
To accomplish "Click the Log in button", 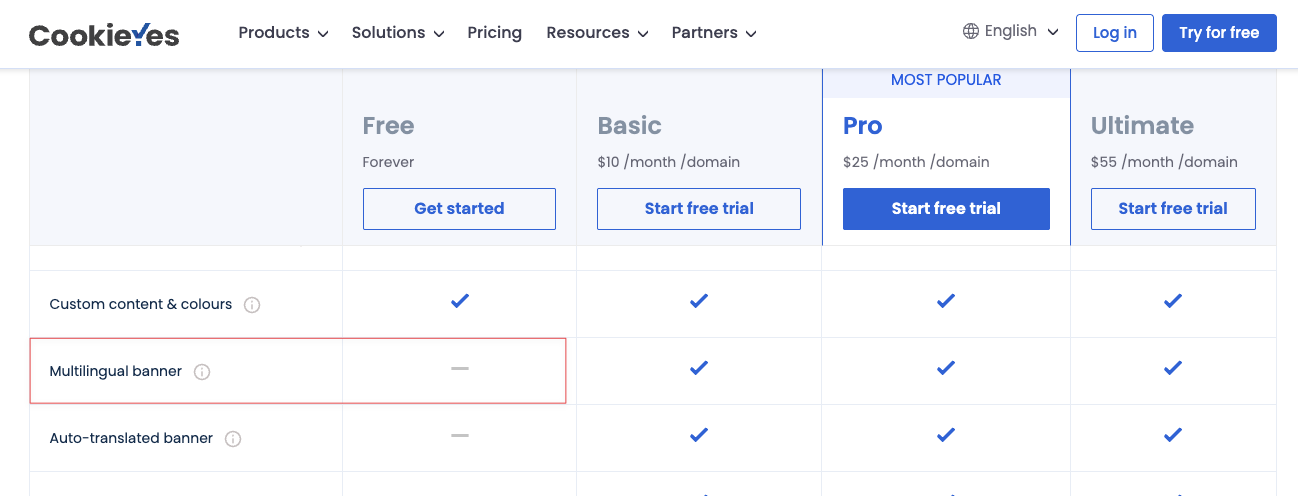I will tap(1115, 33).
